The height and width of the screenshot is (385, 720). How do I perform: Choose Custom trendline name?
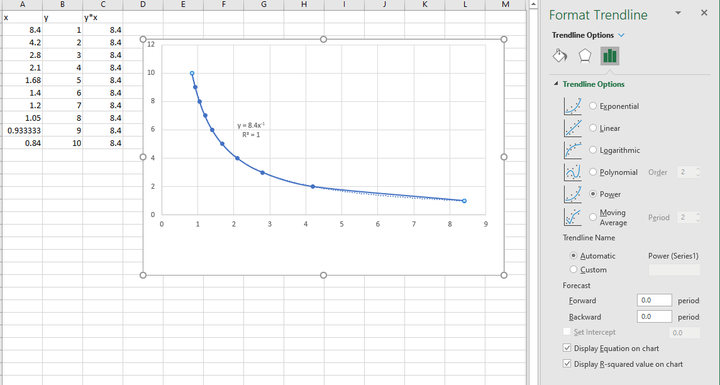574,270
